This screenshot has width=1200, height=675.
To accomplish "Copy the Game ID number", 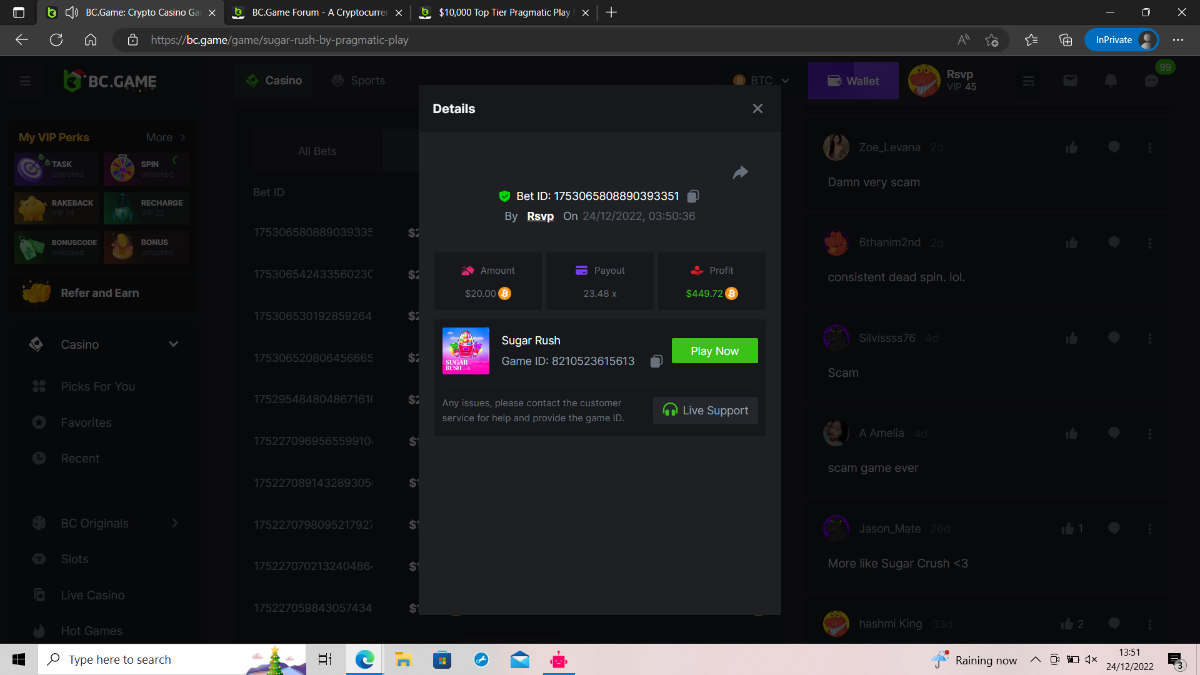I will coord(656,361).
